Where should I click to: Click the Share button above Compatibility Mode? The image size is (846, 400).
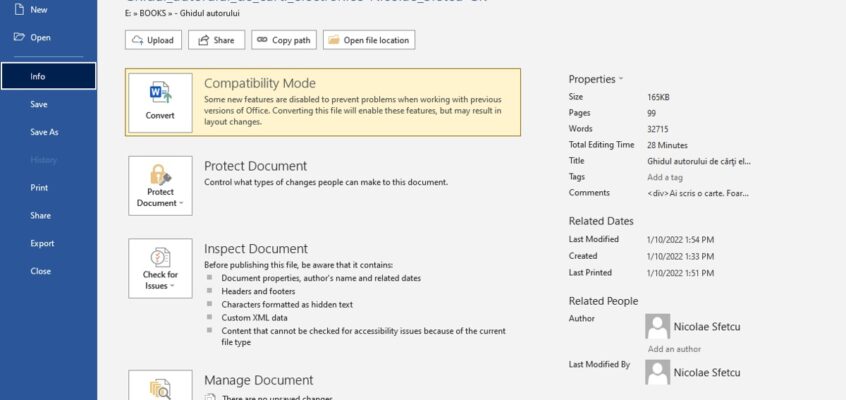tap(216, 40)
